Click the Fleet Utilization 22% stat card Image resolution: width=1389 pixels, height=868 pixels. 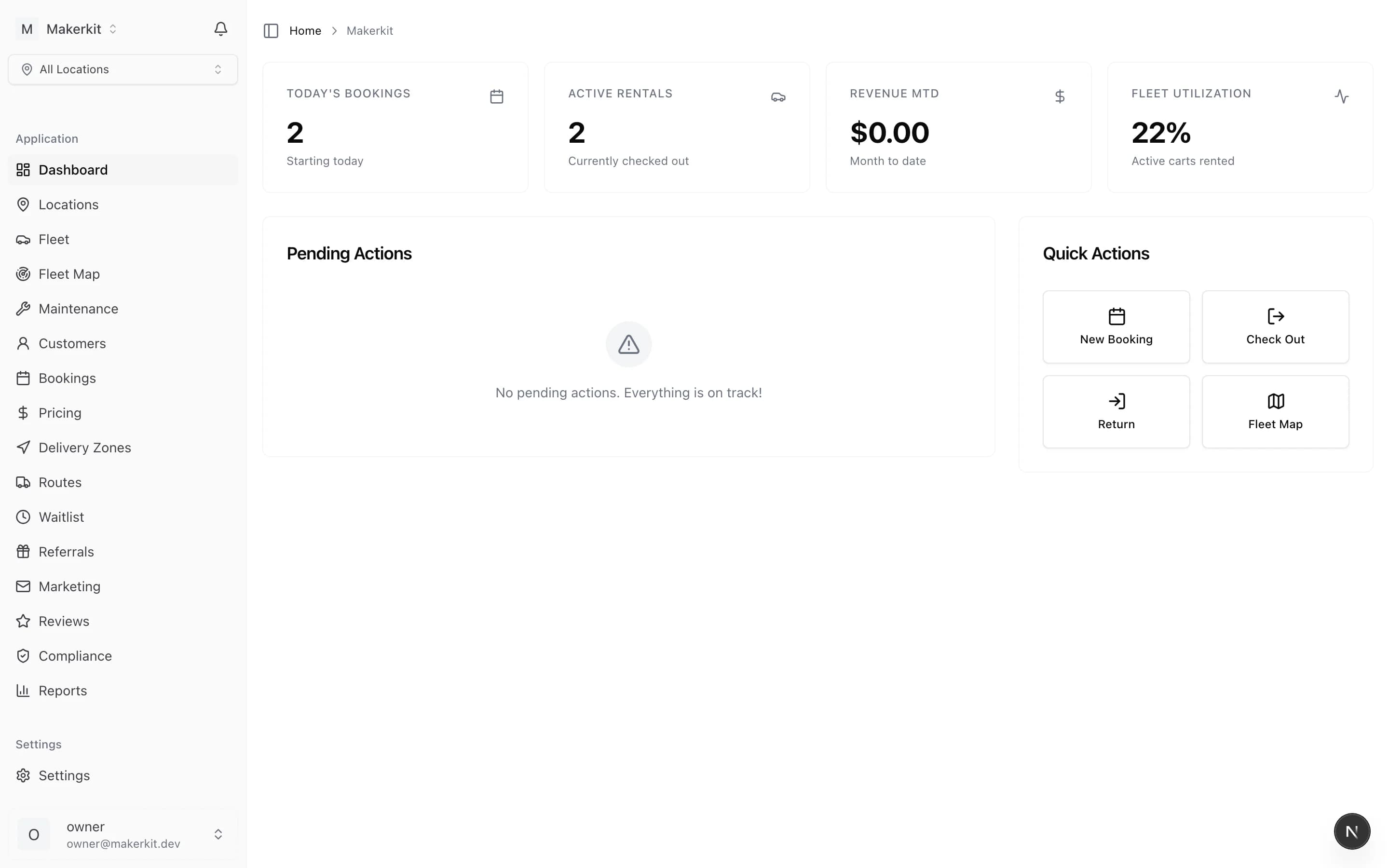(1239, 126)
